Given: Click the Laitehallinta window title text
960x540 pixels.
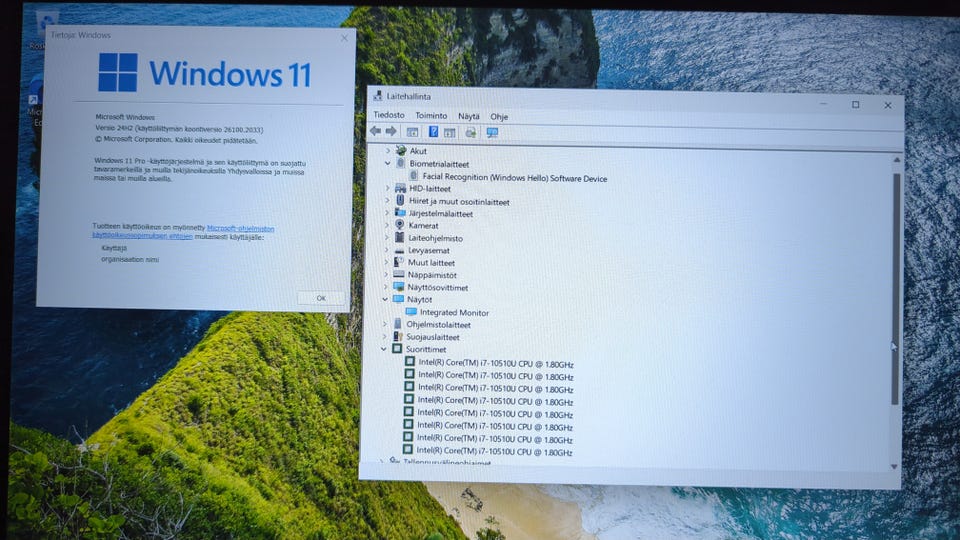Looking at the screenshot, I should click(408, 96).
